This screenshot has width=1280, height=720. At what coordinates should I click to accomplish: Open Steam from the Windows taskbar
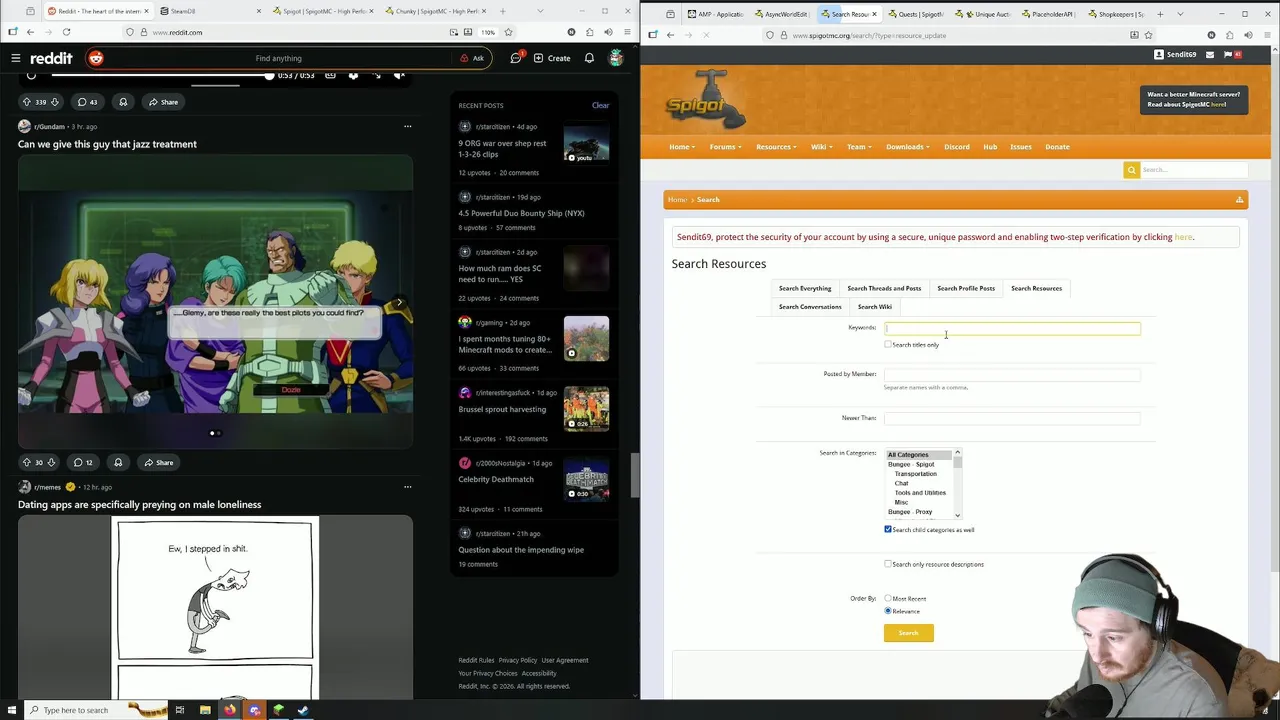point(303,710)
